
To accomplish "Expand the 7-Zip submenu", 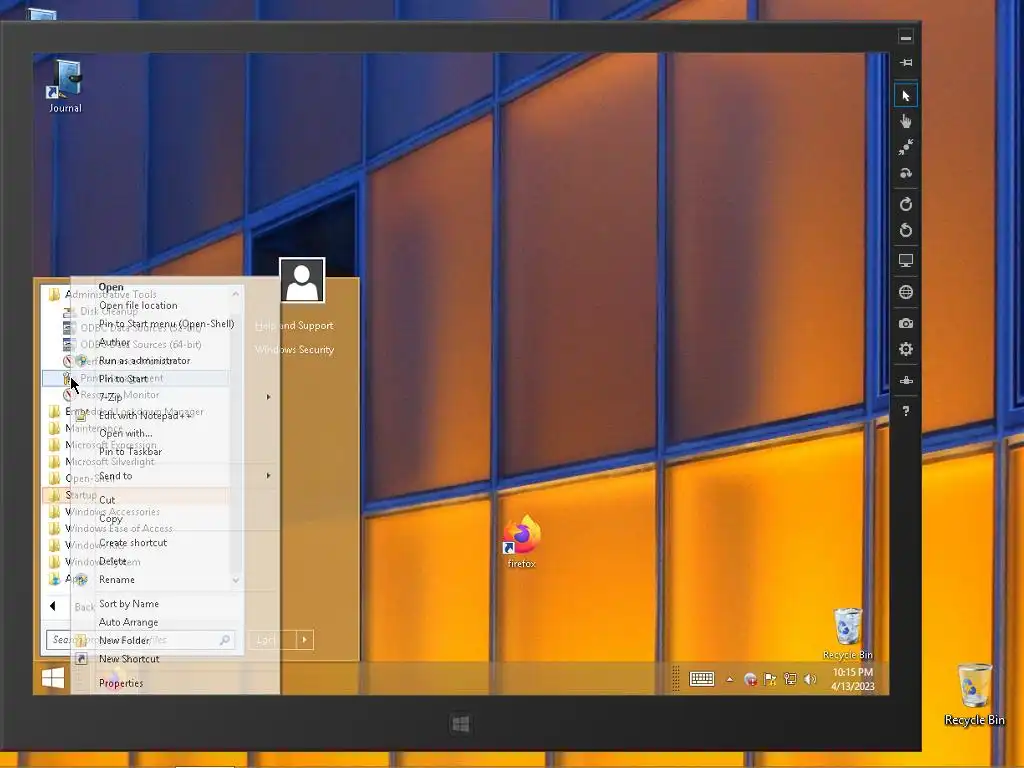I will pos(175,397).
